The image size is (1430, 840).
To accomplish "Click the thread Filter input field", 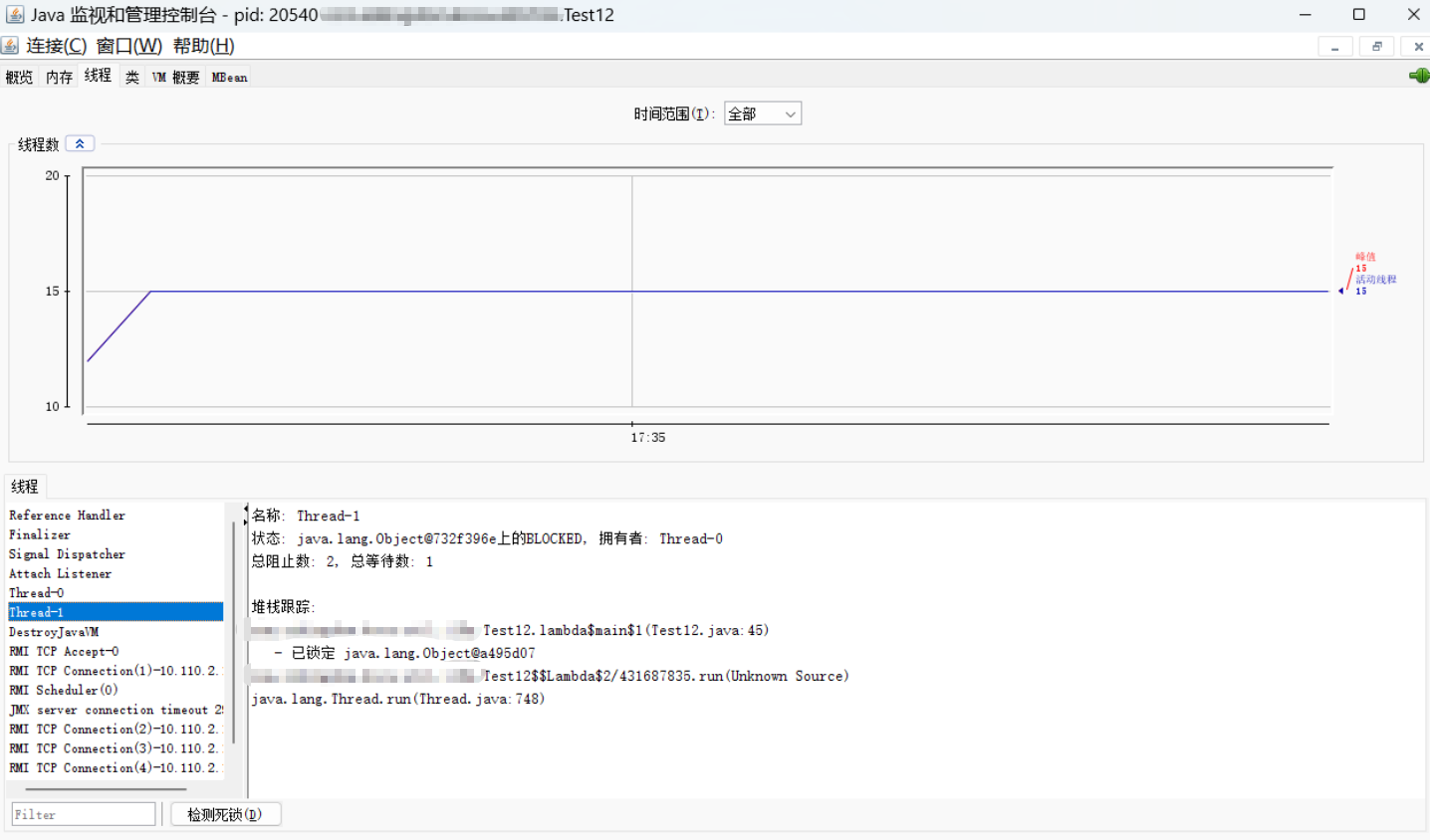I will click(84, 814).
